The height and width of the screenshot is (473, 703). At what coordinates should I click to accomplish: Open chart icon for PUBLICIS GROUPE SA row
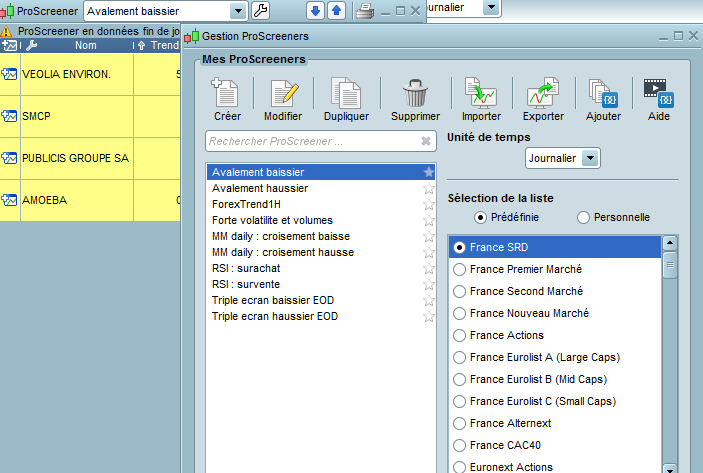coord(9,158)
